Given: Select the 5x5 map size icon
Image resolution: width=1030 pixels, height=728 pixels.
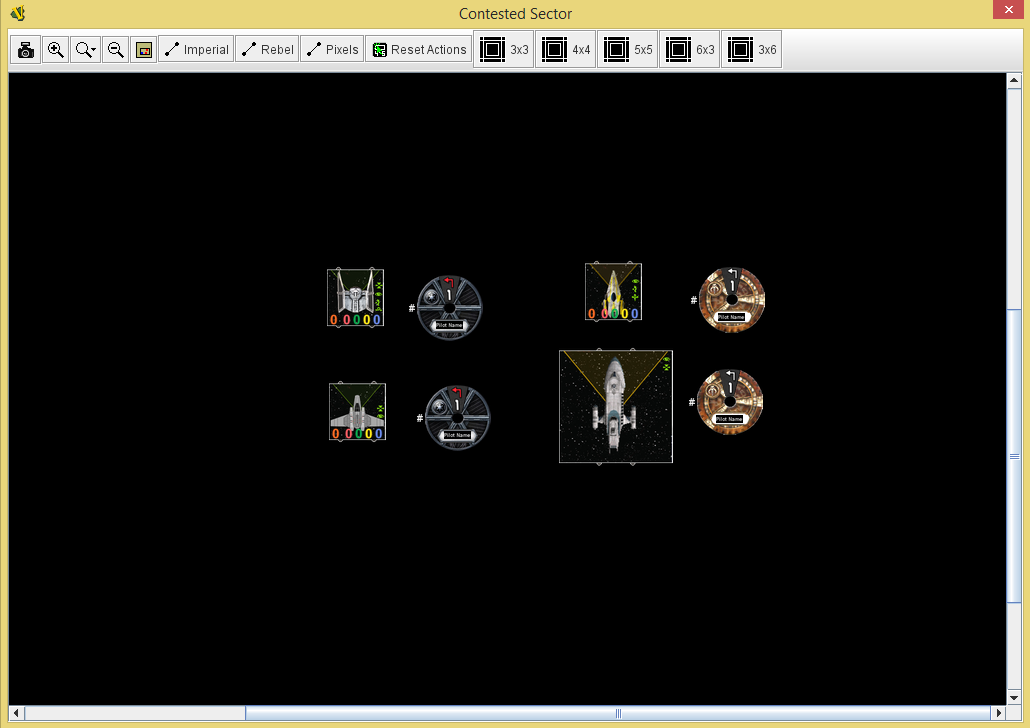Looking at the screenshot, I should point(627,48).
